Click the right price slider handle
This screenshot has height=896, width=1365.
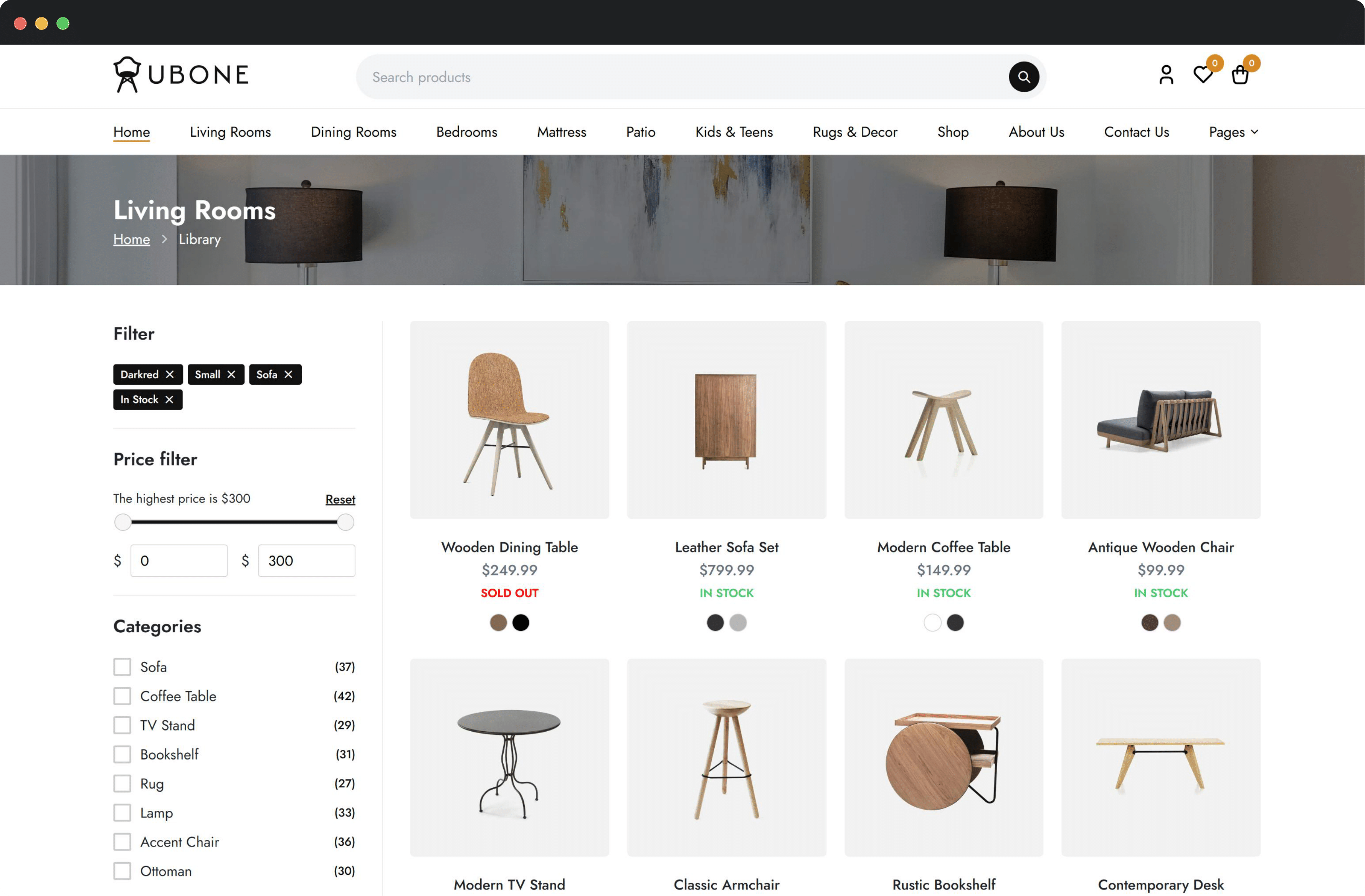tap(345, 522)
